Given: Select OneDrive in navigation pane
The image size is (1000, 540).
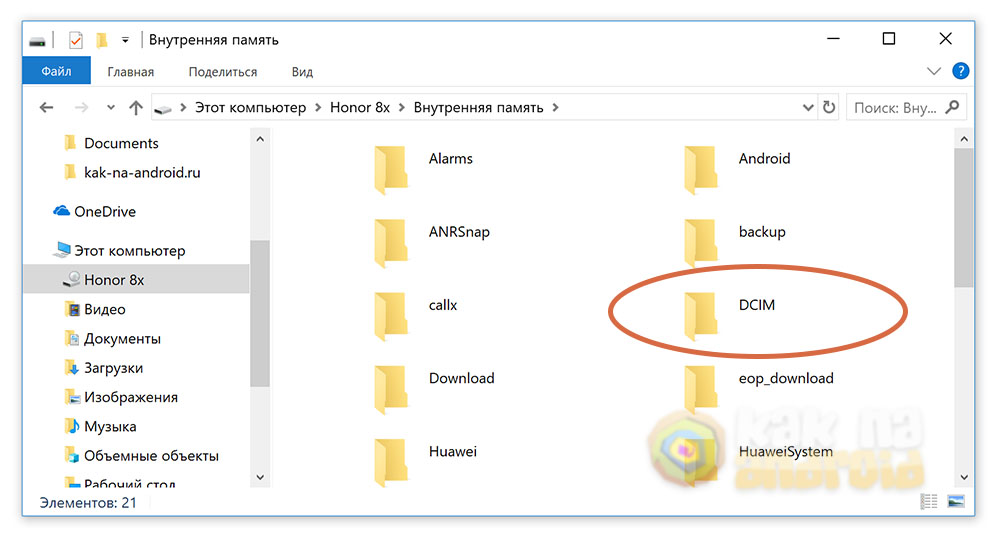Looking at the screenshot, I should coord(105,212).
